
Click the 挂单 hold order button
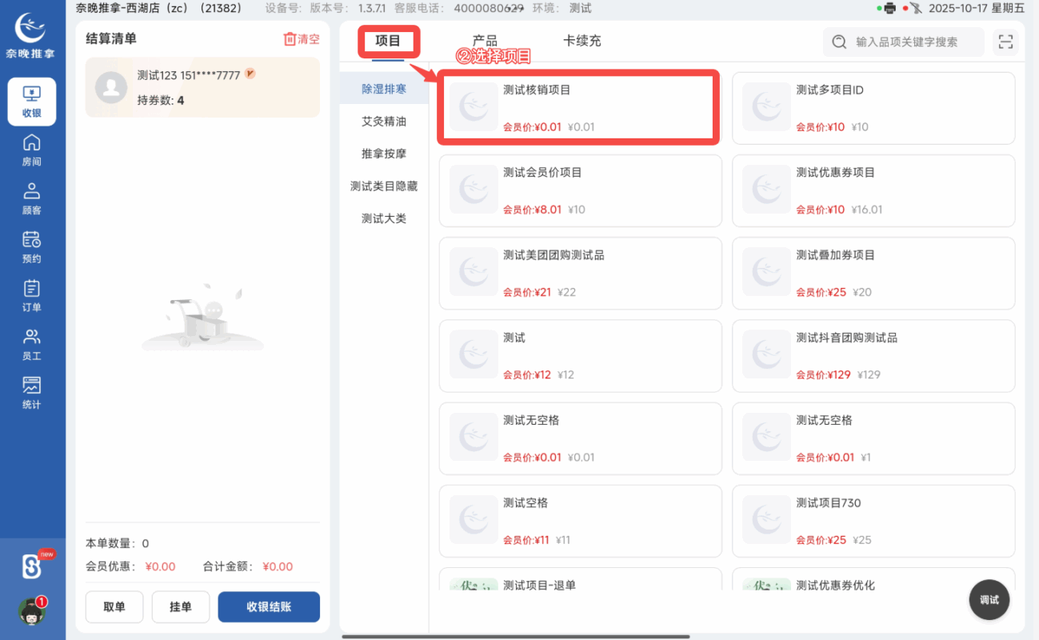181,607
